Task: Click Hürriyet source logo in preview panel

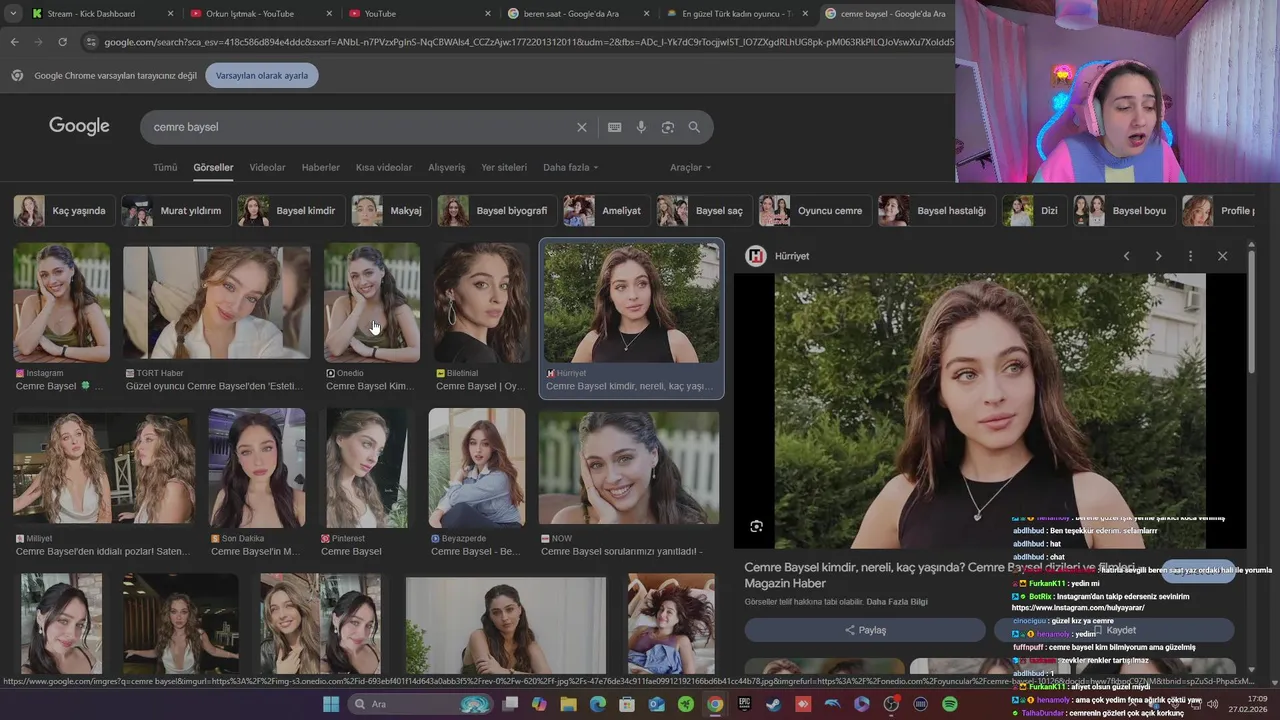Action: tap(757, 256)
